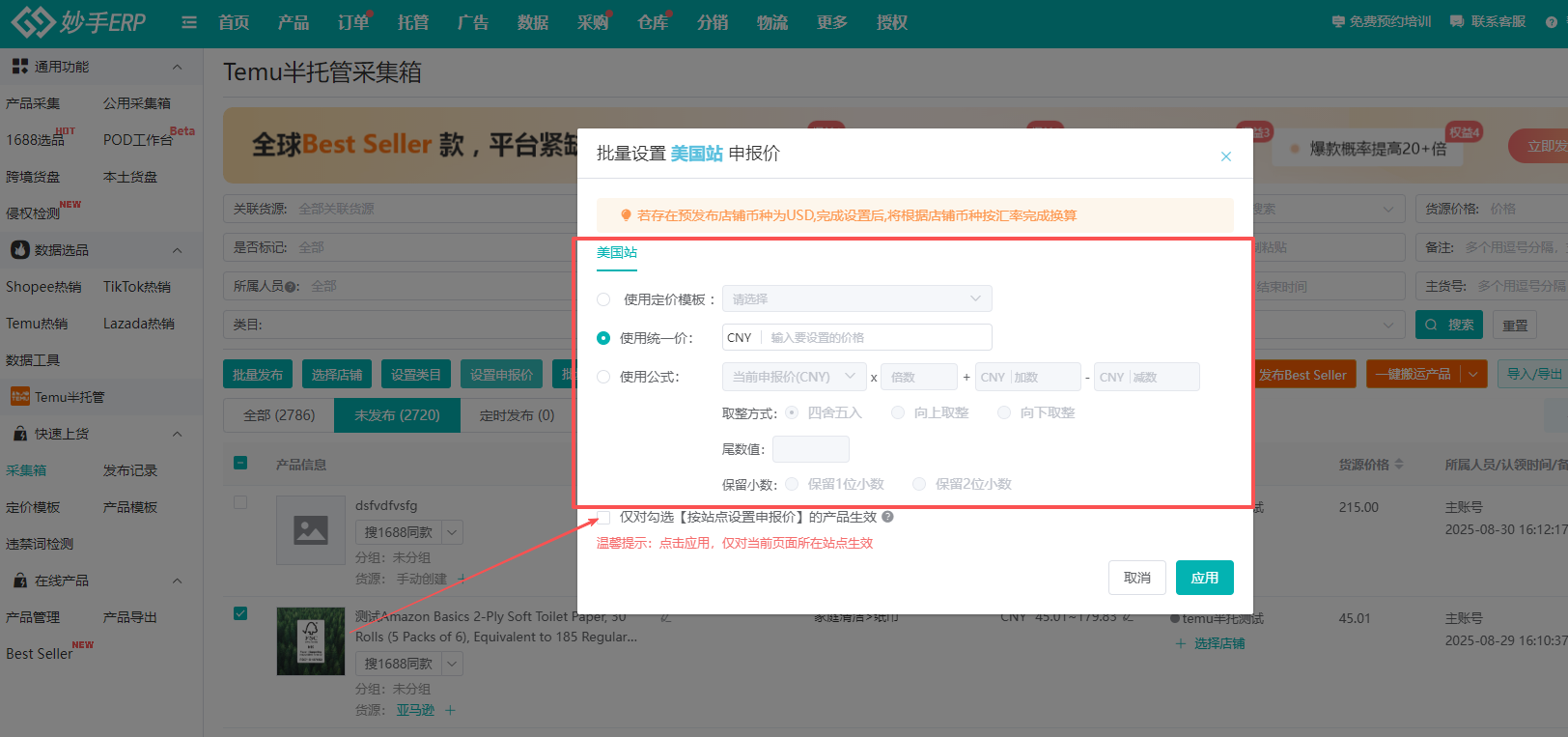Screen dimensions: 1568x737
Task: Click the 重置 button
Action: tap(1515, 325)
